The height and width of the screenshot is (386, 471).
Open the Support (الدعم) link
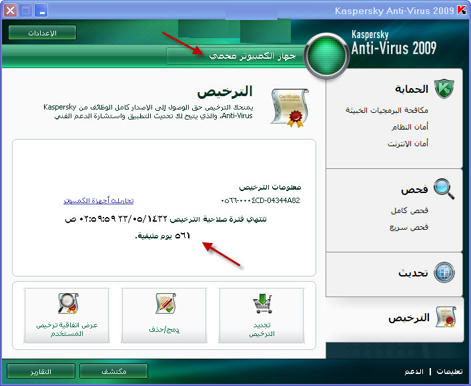click(x=414, y=371)
